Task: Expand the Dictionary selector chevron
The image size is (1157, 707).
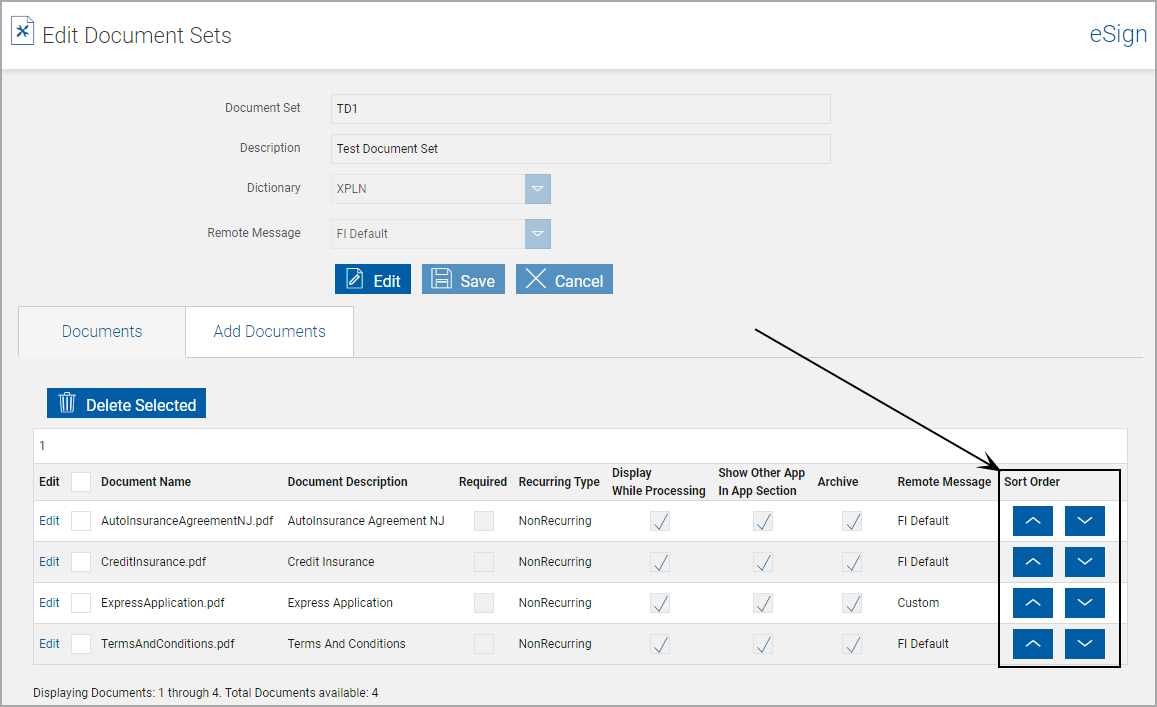Action: (x=537, y=188)
